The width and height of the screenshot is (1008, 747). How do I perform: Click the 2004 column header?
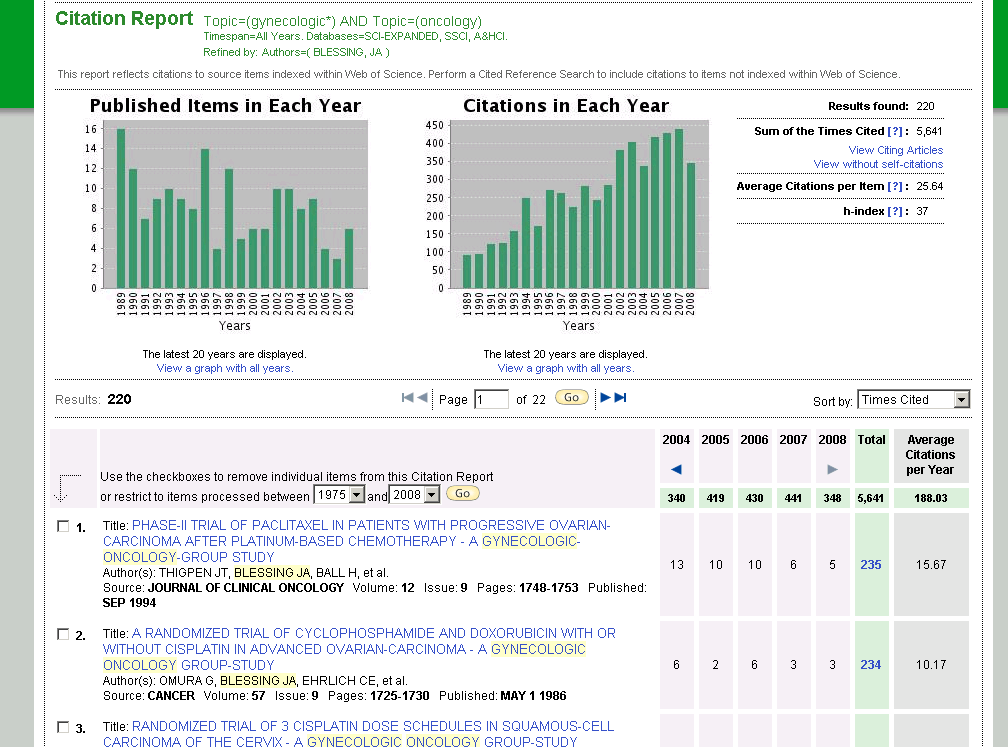click(676, 440)
